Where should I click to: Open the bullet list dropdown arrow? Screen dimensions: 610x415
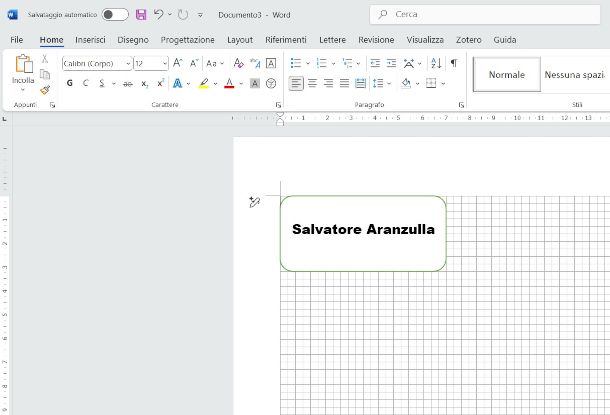pyautogui.click(x=308, y=63)
